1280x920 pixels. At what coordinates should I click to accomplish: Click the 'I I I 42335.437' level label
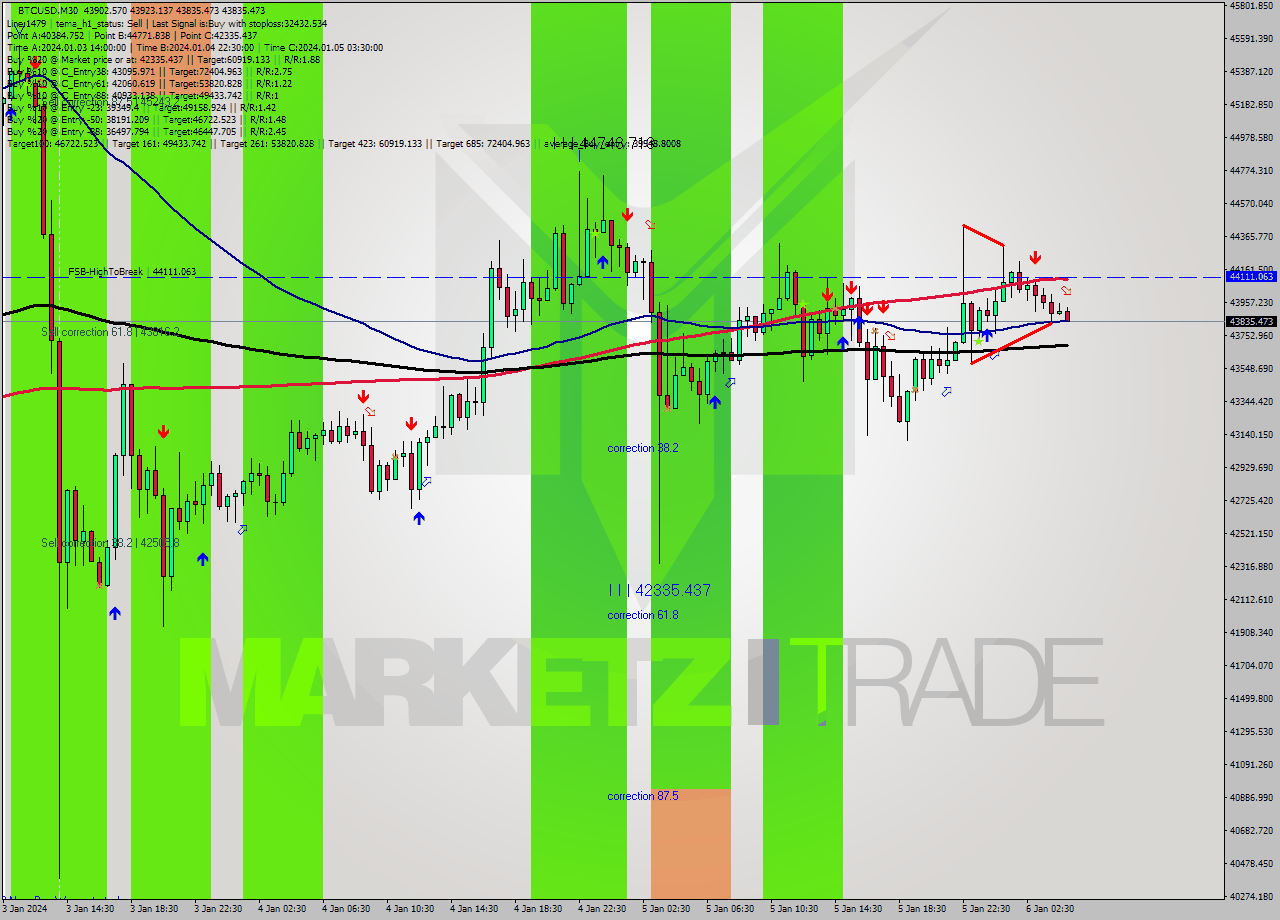pyautogui.click(x=660, y=590)
